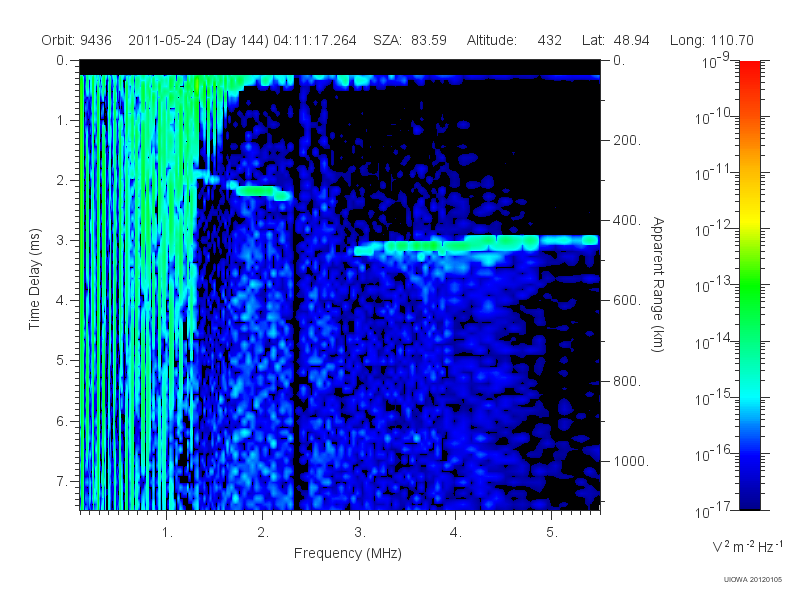This screenshot has width=800, height=600.
Task: Click the long cyan echo trace at 3 ms delay
Action: point(476,245)
